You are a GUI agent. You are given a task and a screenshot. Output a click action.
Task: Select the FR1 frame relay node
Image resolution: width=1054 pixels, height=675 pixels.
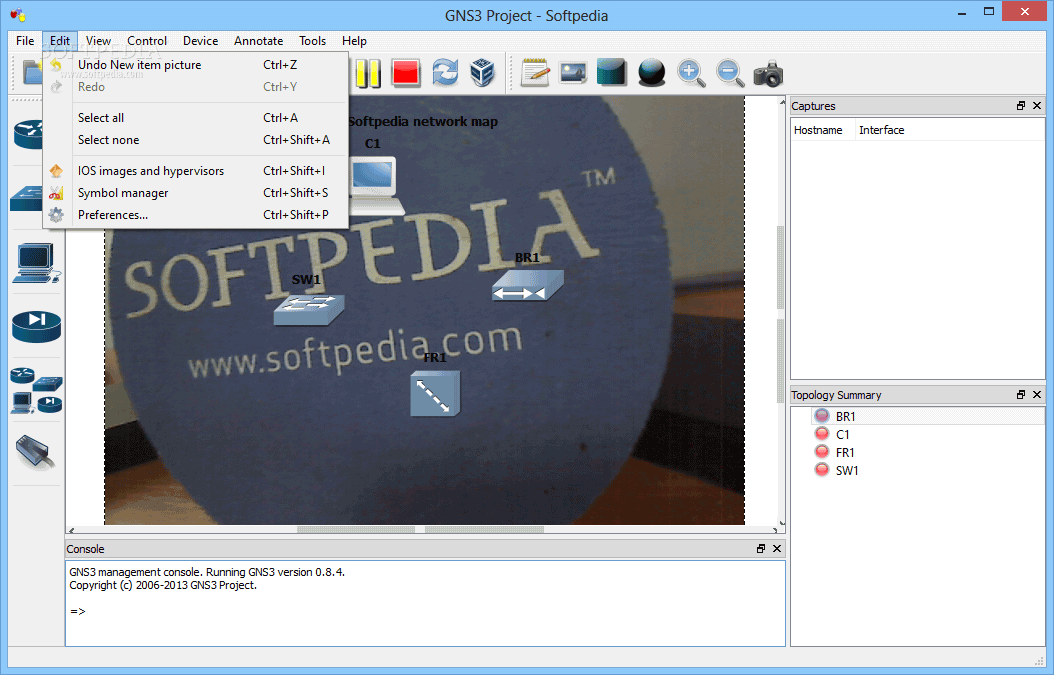(x=435, y=394)
